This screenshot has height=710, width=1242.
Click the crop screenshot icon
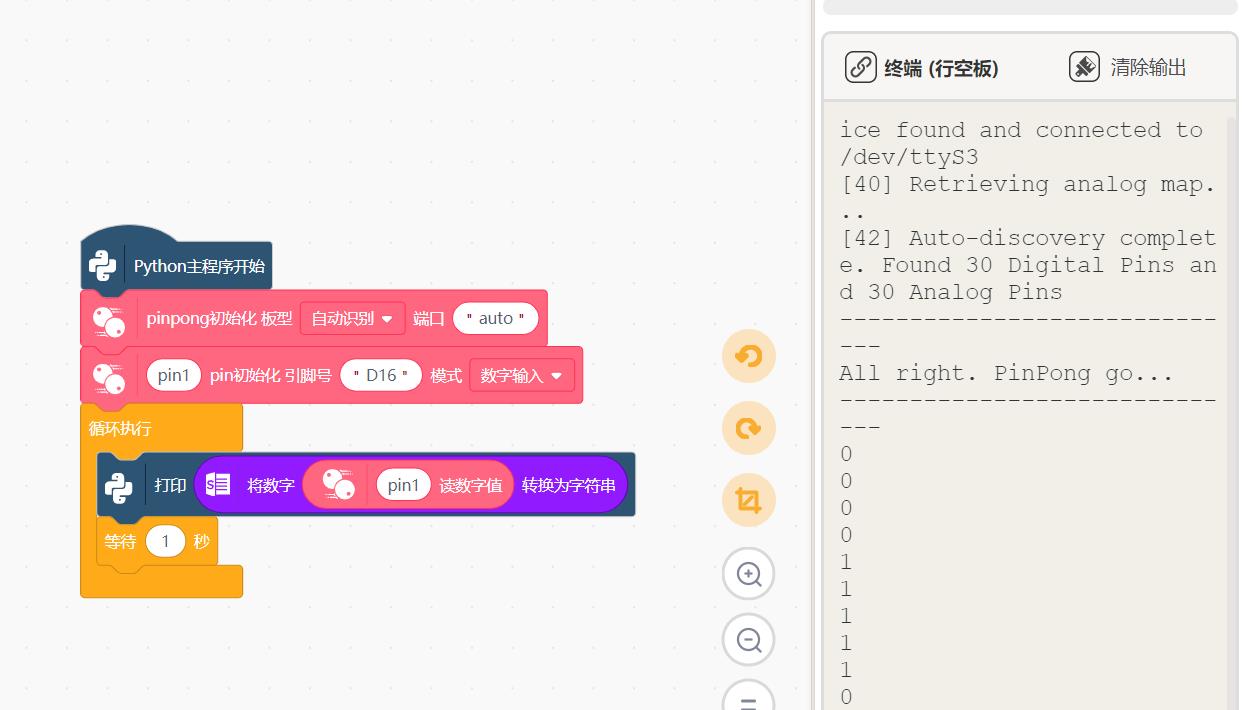pyautogui.click(x=749, y=500)
